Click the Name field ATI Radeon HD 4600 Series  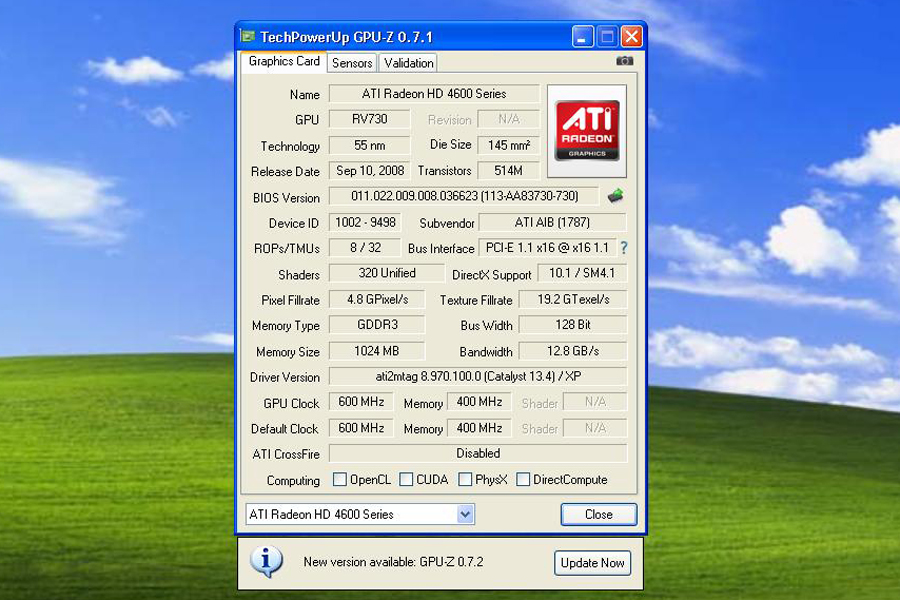(x=434, y=94)
